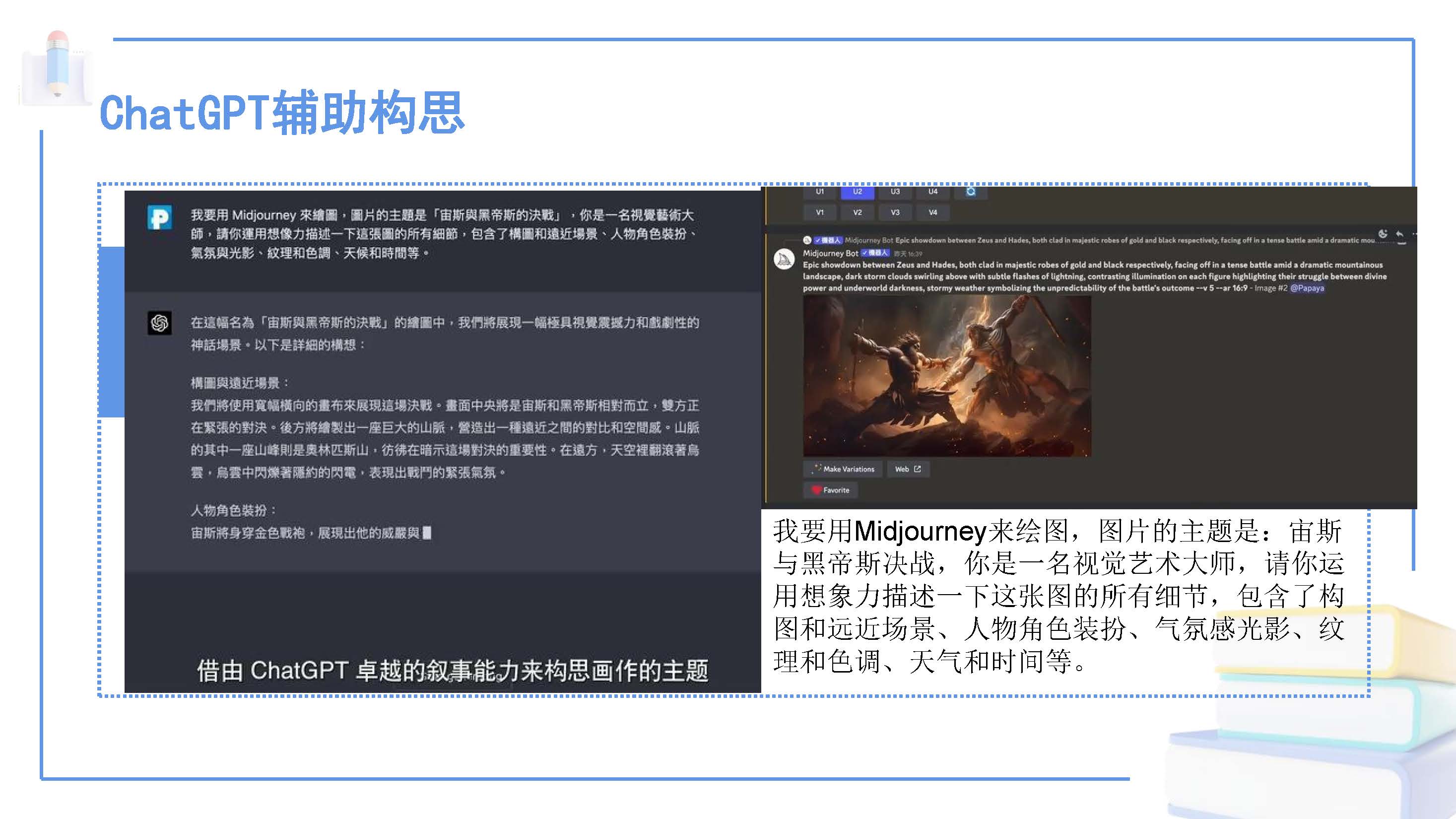Click the add reaction emoji icon
Screen dimensions: 1456x819
coord(1383,234)
